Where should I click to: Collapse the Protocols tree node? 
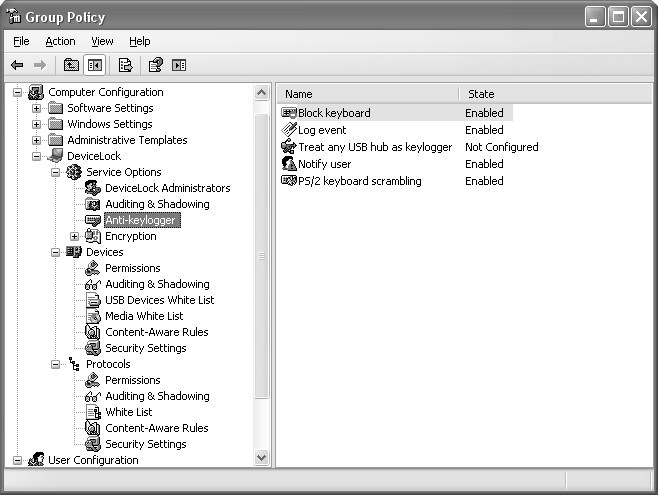point(56,364)
